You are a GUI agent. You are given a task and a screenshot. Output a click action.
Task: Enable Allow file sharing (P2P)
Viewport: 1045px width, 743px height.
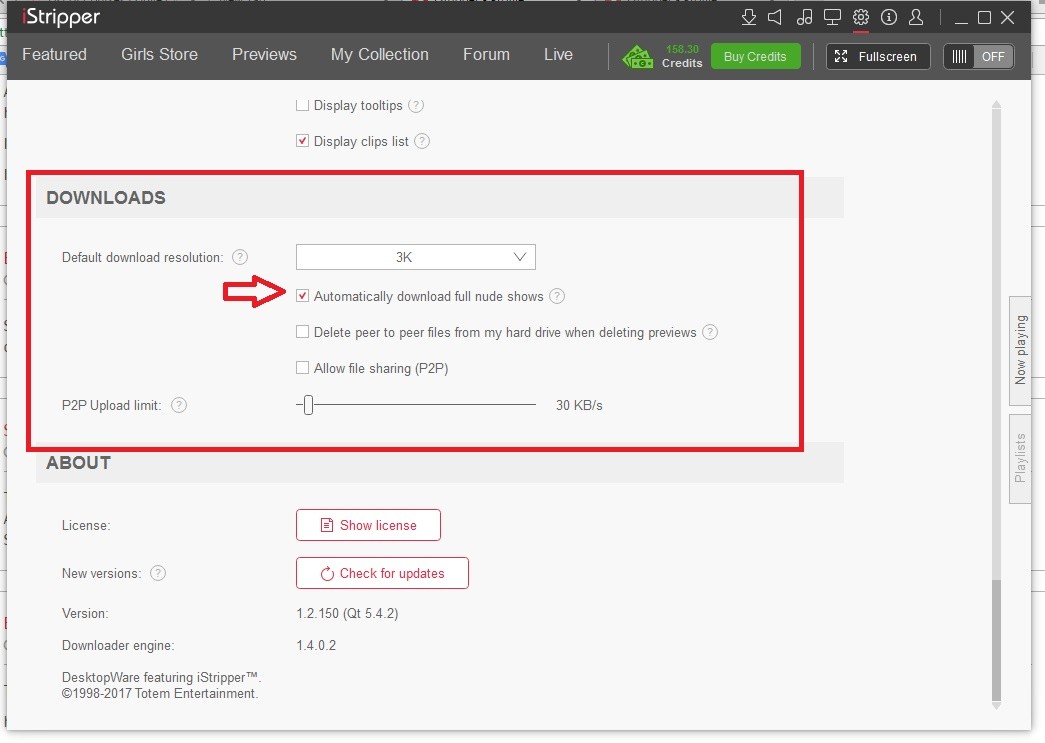click(x=303, y=368)
